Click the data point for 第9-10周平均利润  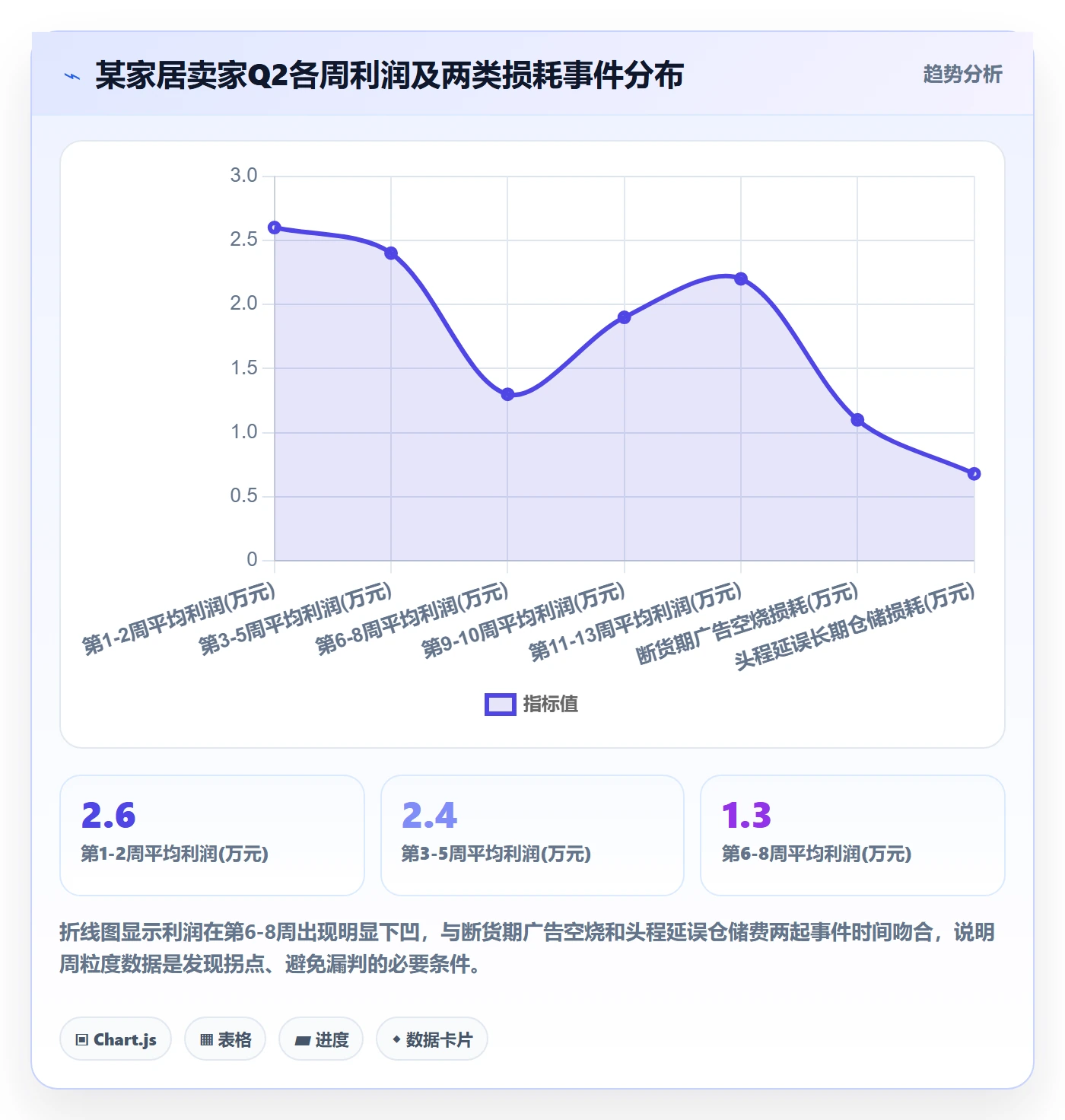(x=625, y=317)
